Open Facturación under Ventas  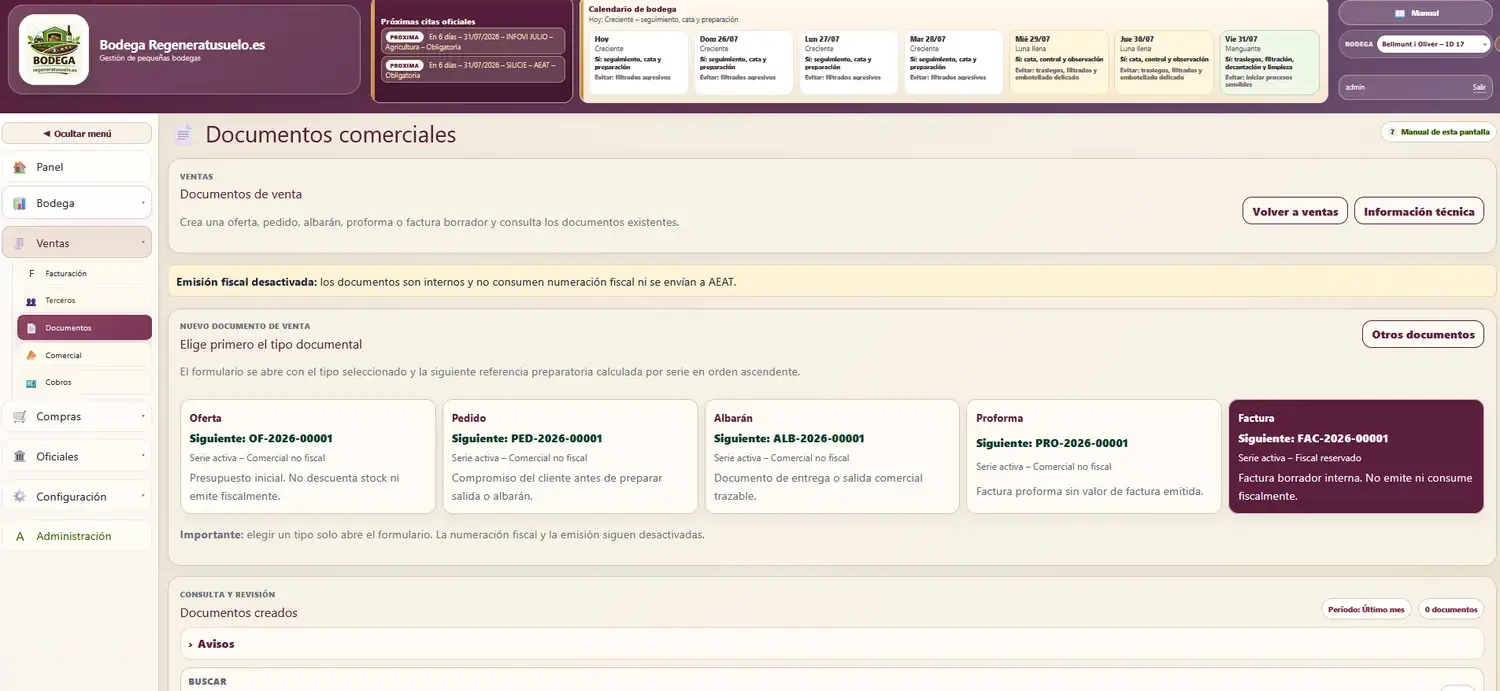point(84,273)
